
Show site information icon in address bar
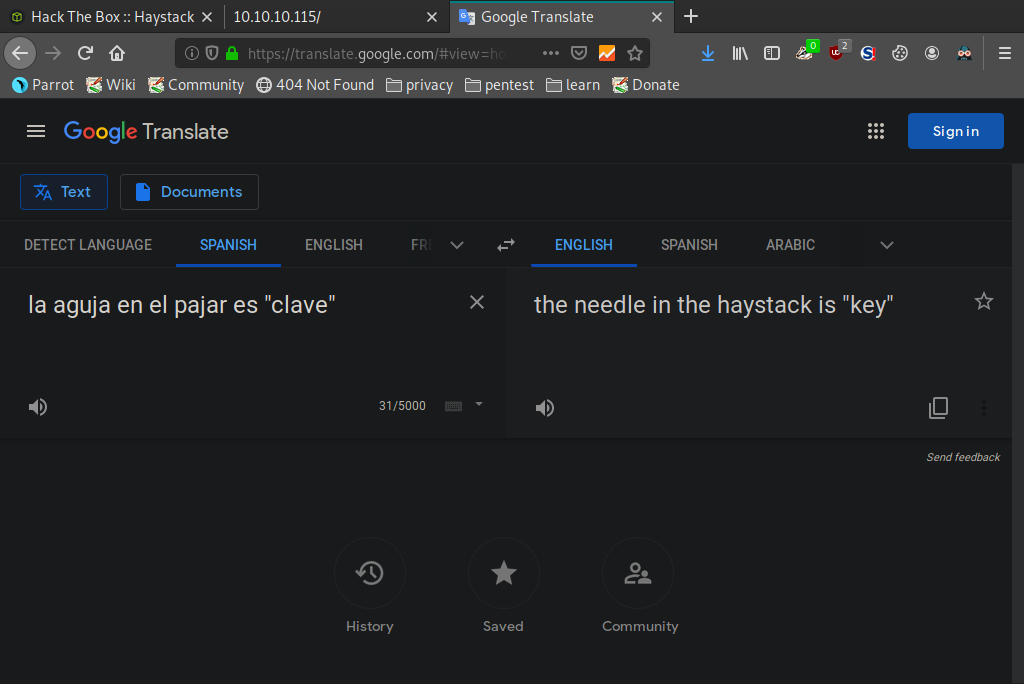191,53
